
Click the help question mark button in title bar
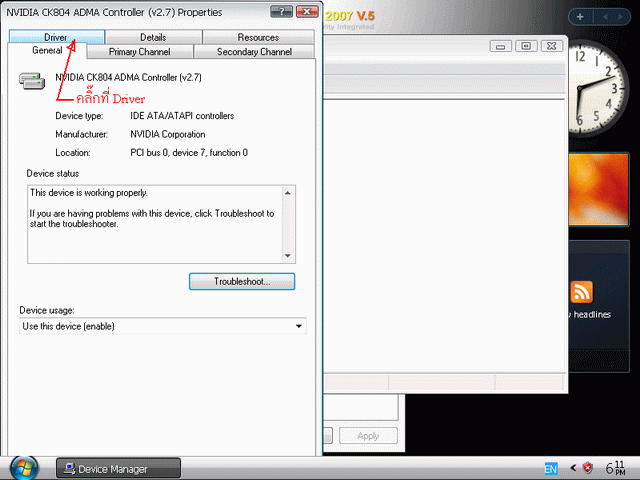pyautogui.click(x=281, y=11)
